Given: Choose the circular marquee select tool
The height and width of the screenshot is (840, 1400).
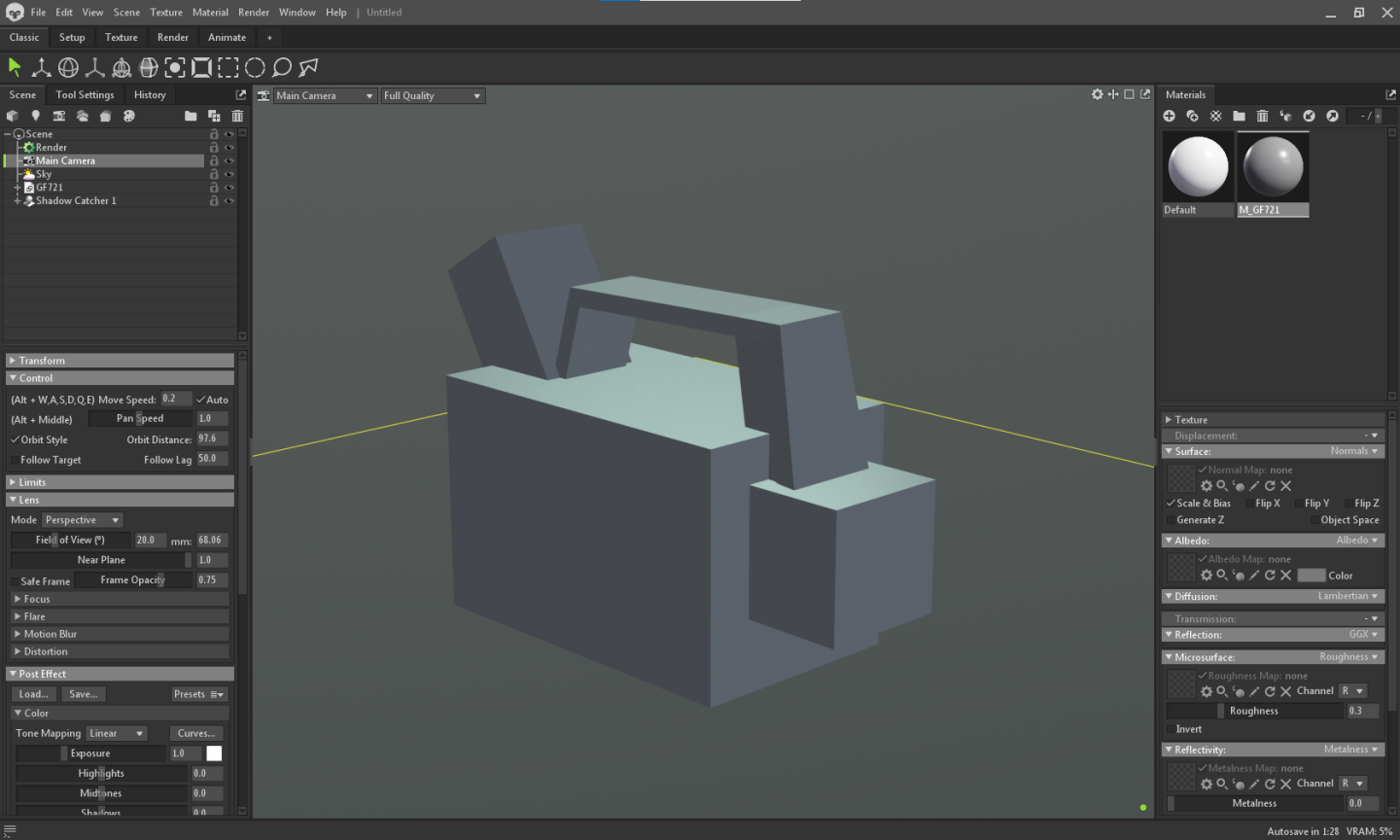Looking at the screenshot, I should (x=255, y=67).
